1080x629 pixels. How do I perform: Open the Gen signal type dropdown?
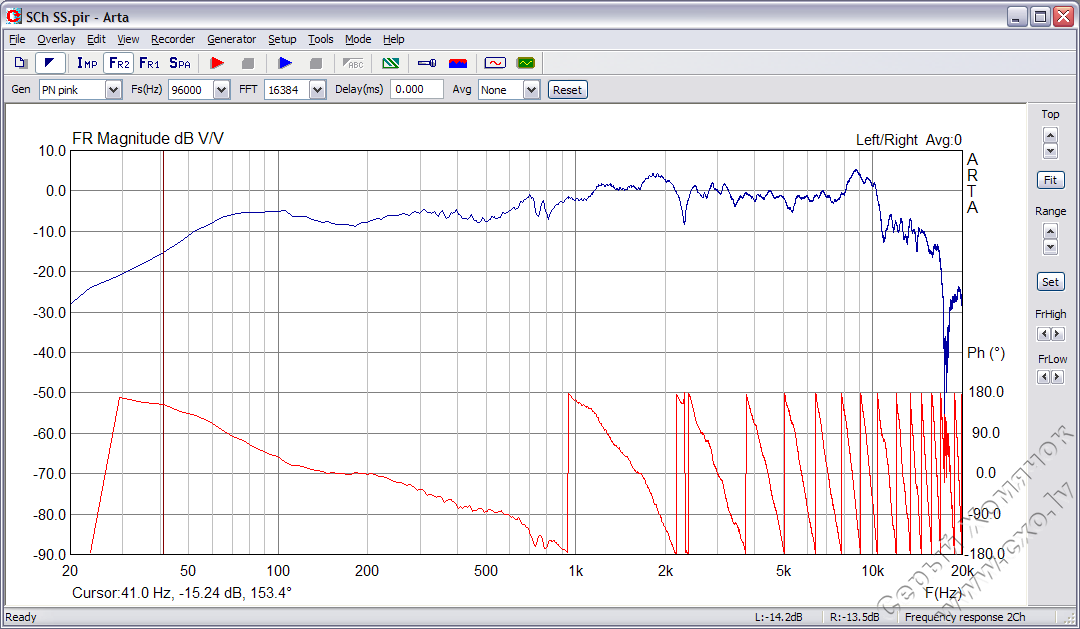114,90
